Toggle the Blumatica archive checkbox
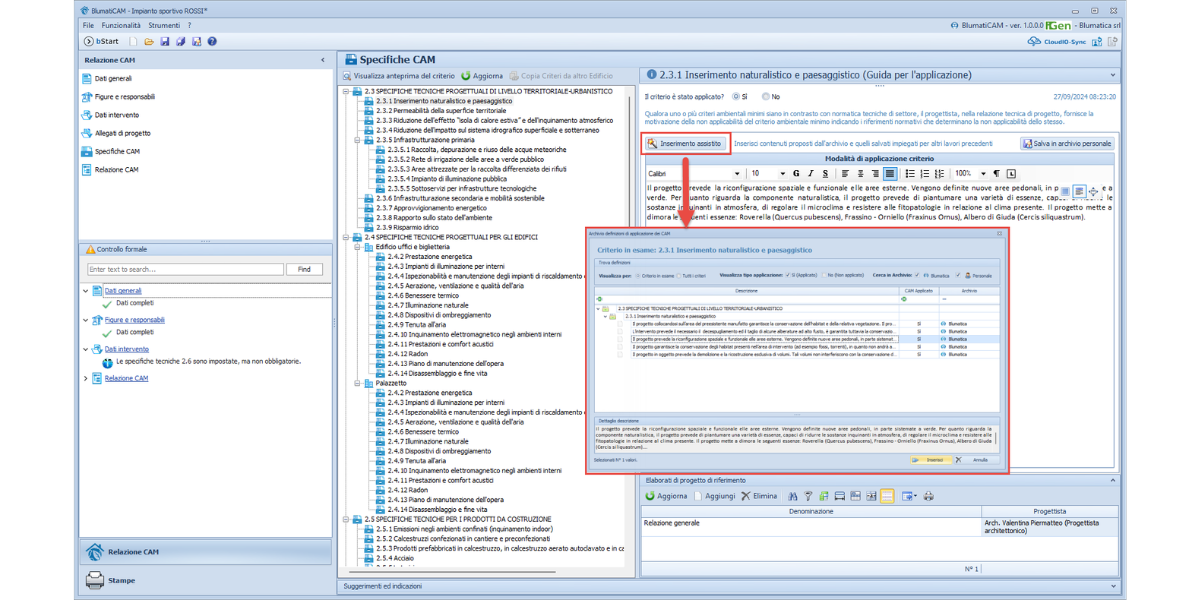The width and height of the screenshot is (1200, 600). point(917,275)
